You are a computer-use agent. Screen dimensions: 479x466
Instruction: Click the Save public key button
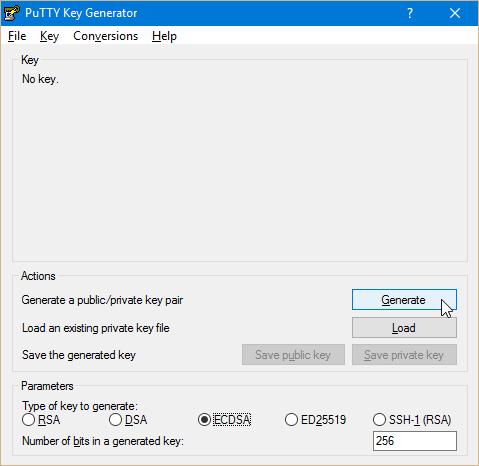coord(293,355)
